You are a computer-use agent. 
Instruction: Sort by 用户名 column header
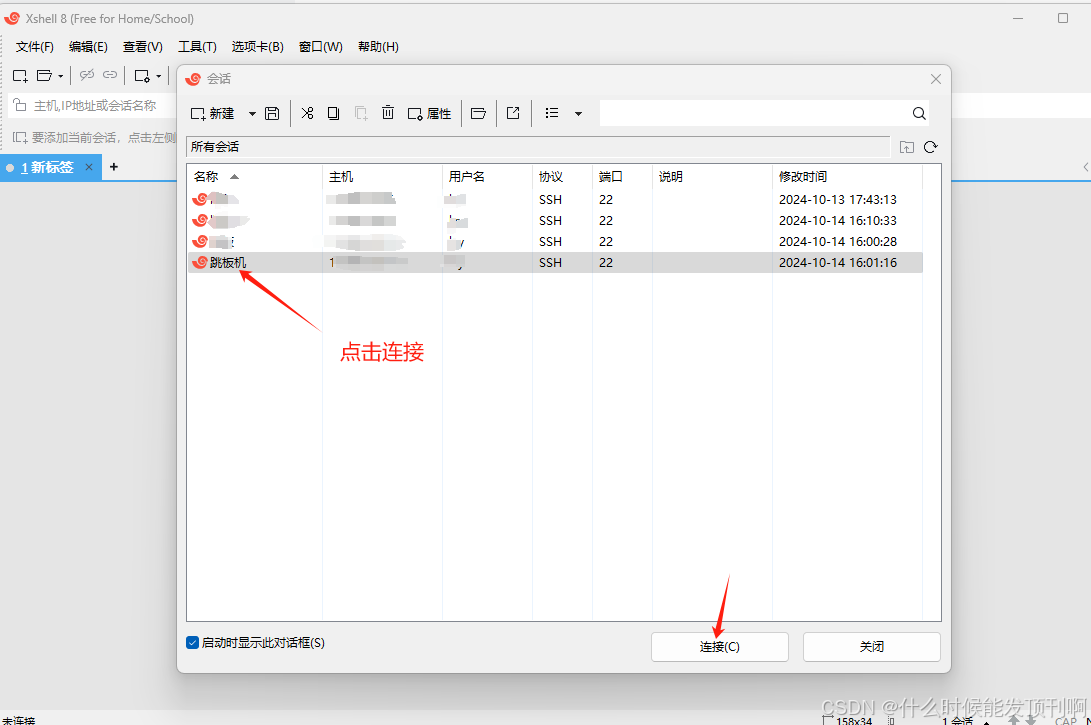pos(487,177)
